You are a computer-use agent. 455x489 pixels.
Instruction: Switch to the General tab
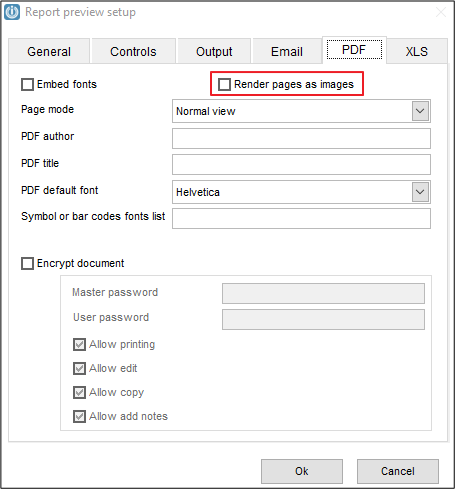(49, 51)
